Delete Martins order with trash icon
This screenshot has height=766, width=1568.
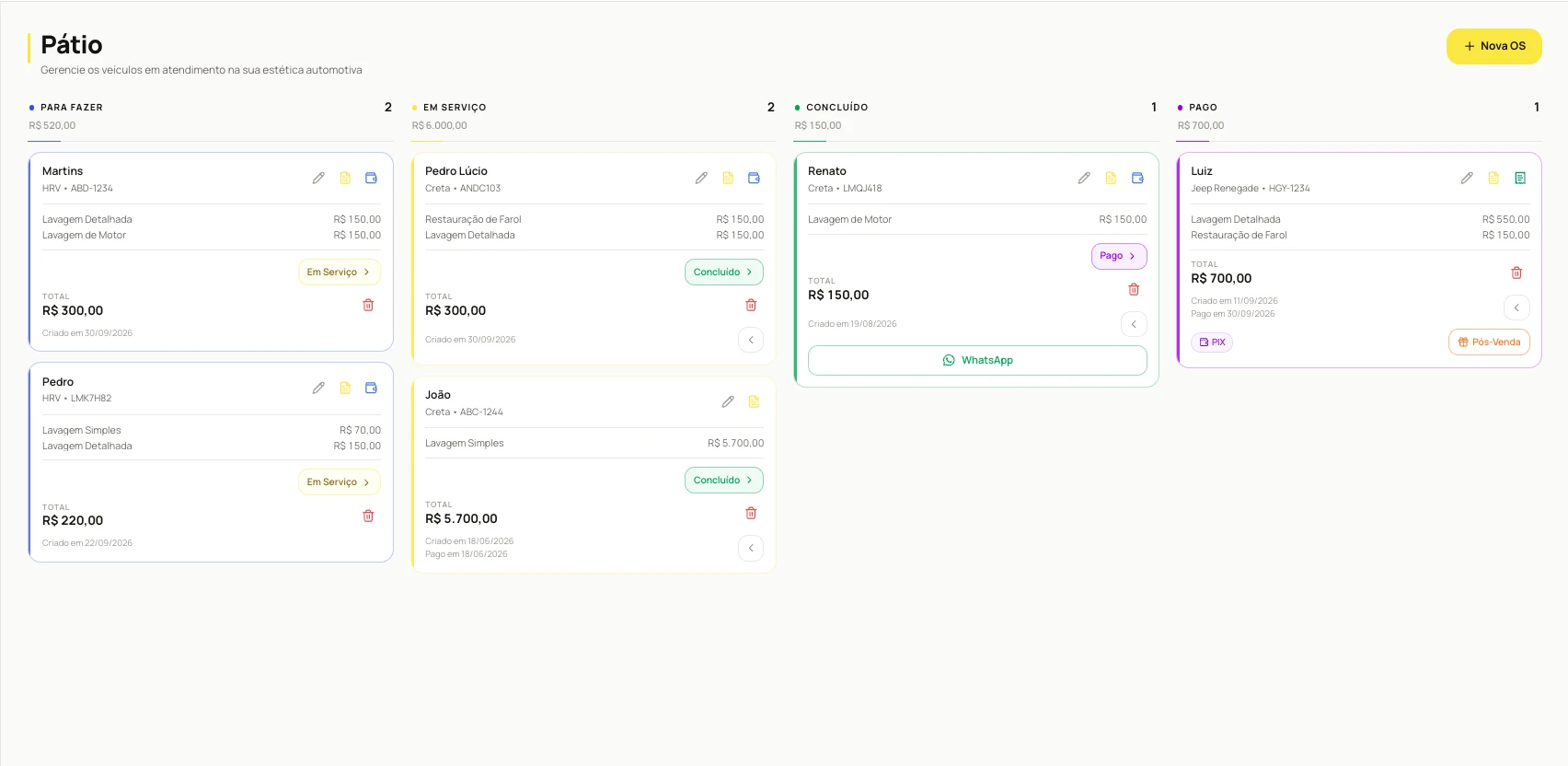coord(368,305)
